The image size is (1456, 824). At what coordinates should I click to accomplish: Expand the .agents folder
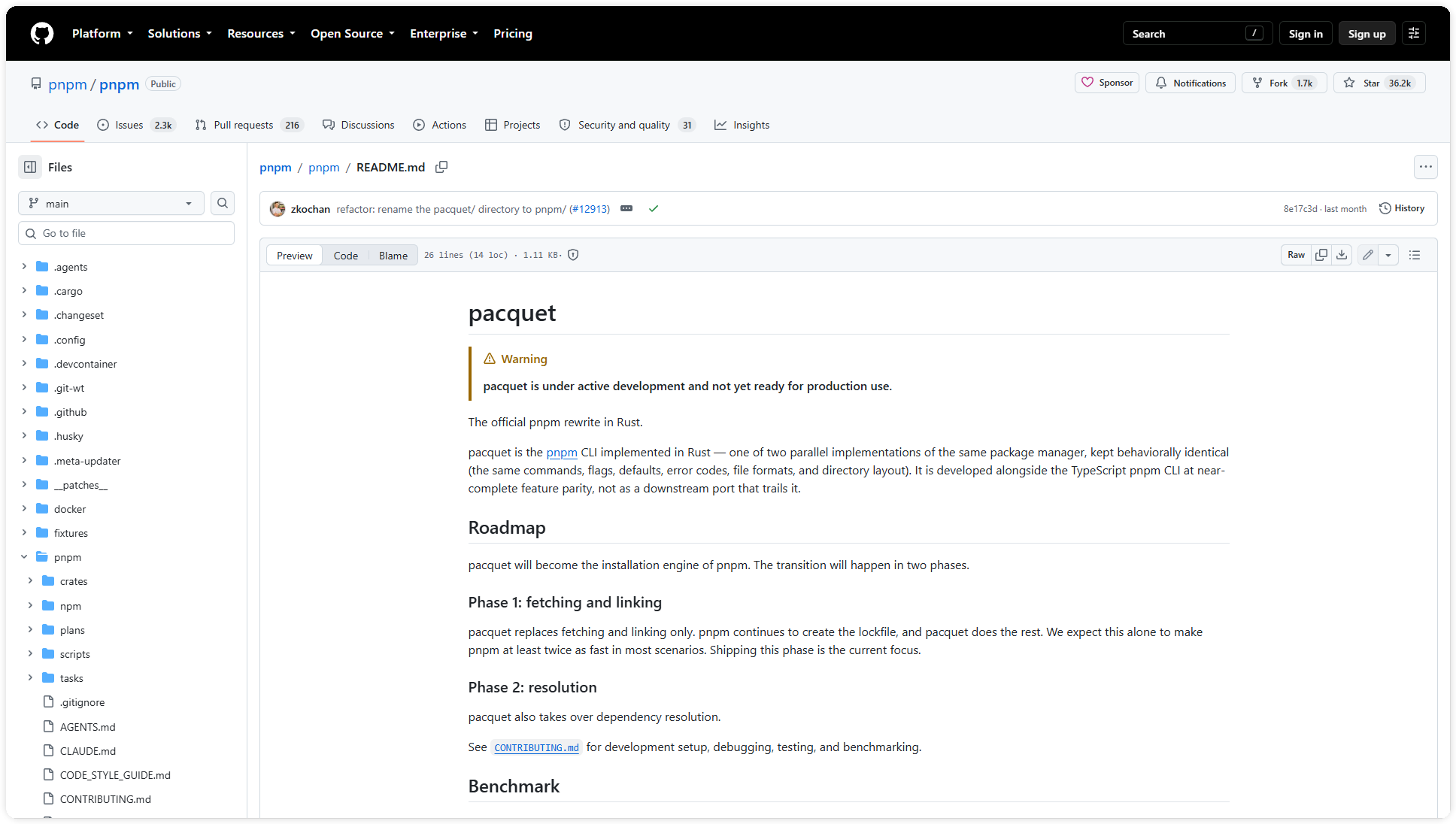coord(24,266)
